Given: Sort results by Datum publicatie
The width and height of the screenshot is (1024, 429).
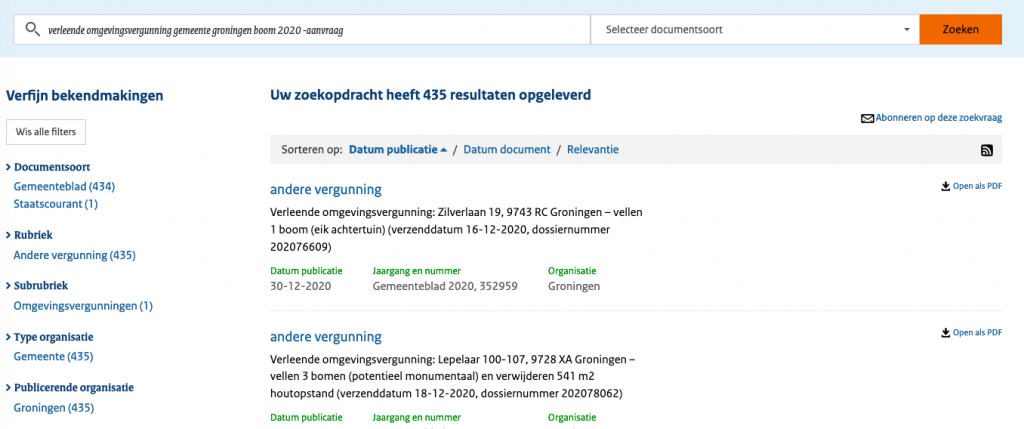Looking at the screenshot, I should click(393, 150).
